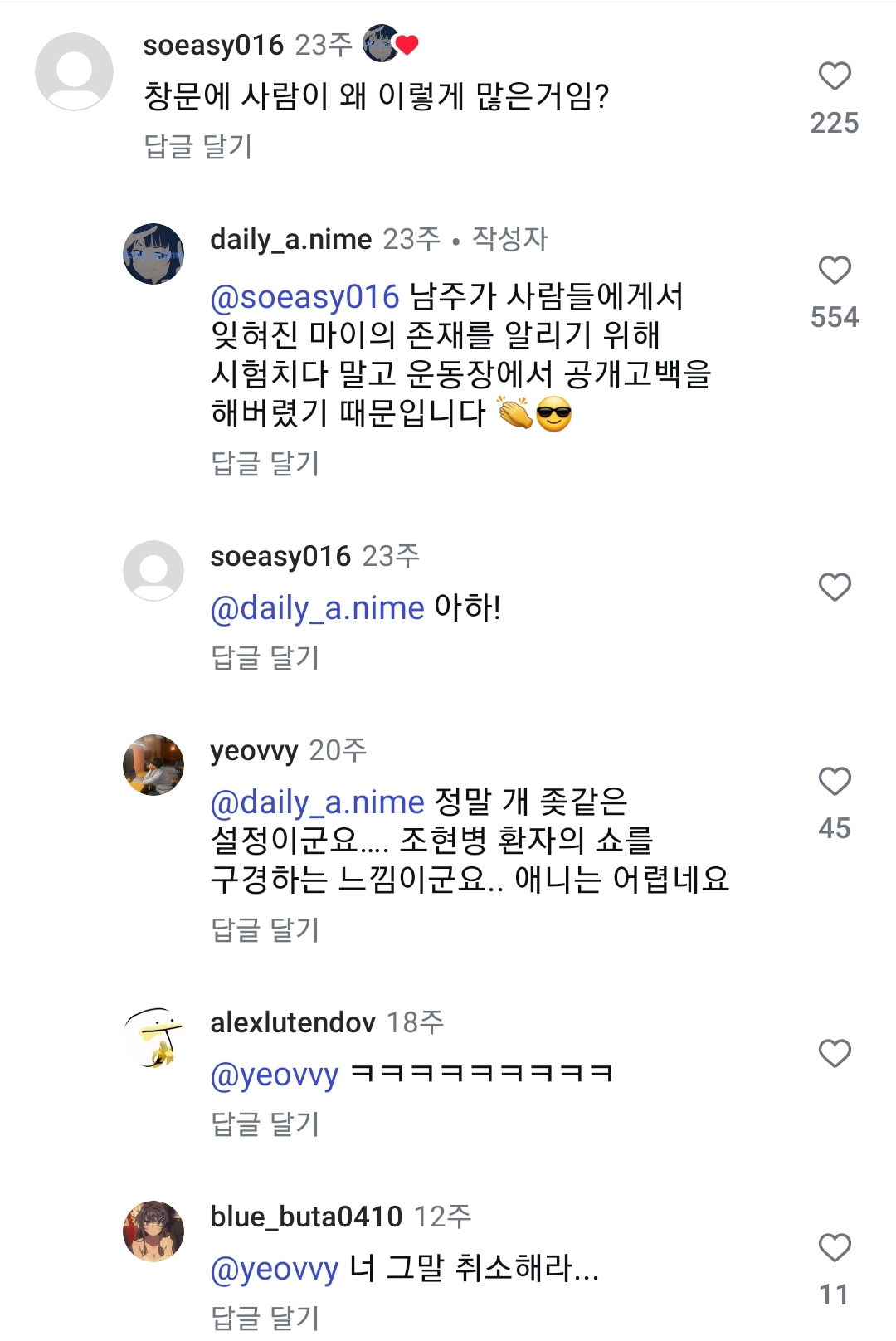The height and width of the screenshot is (1341, 896).
Task: Reply to soeasy016's top comment
Action: [197, 147]
